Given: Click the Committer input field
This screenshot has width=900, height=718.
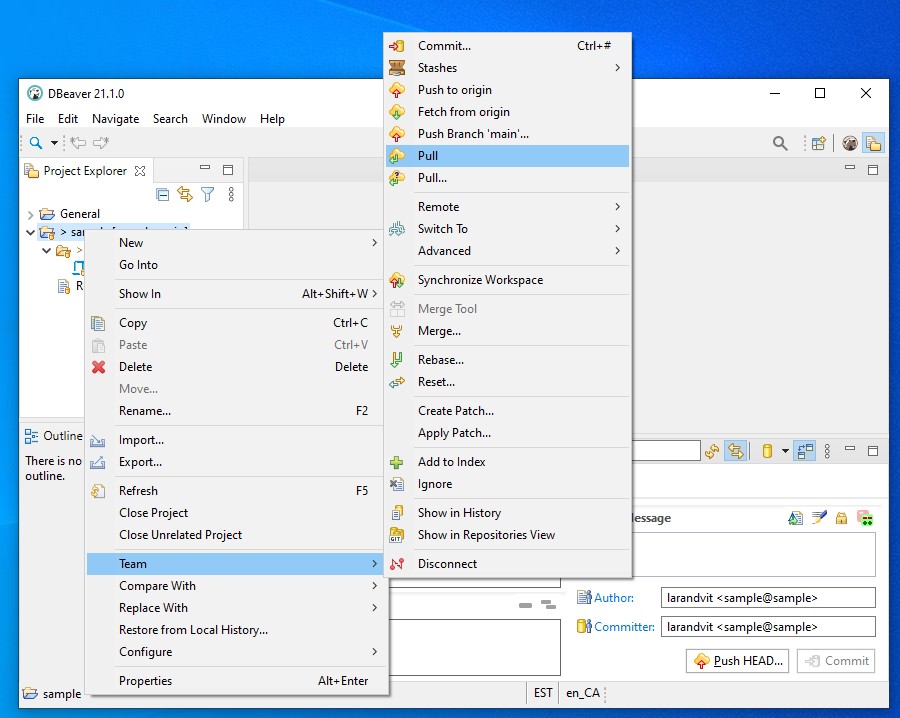Looking at the screenshot, I should pos(769,627).
